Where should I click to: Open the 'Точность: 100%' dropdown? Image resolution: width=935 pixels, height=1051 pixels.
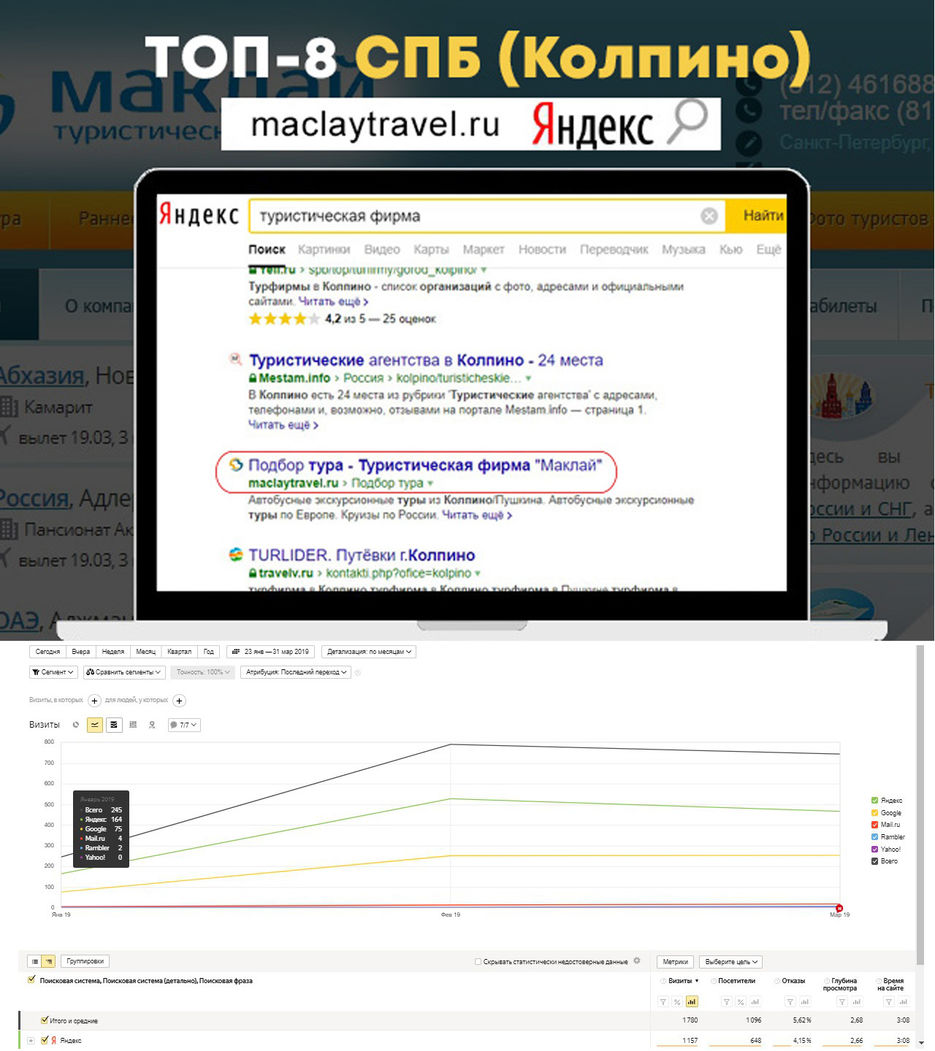[203, 672]
